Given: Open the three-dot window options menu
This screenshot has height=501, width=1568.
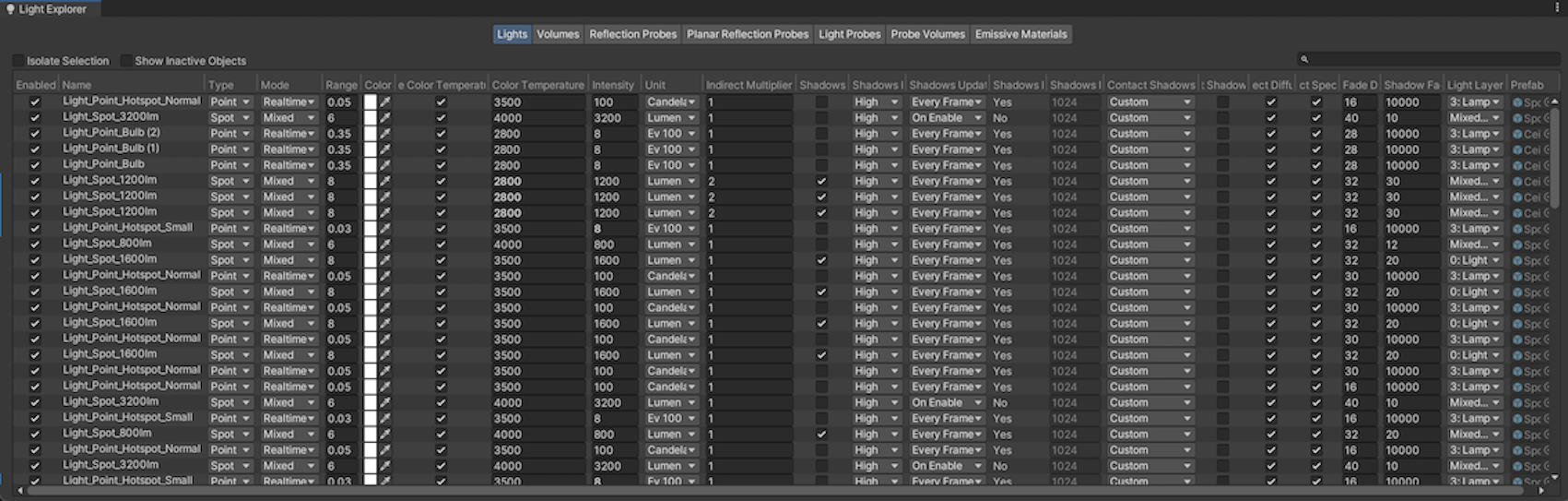Looking at the screenshot, I should (1557, 7).
